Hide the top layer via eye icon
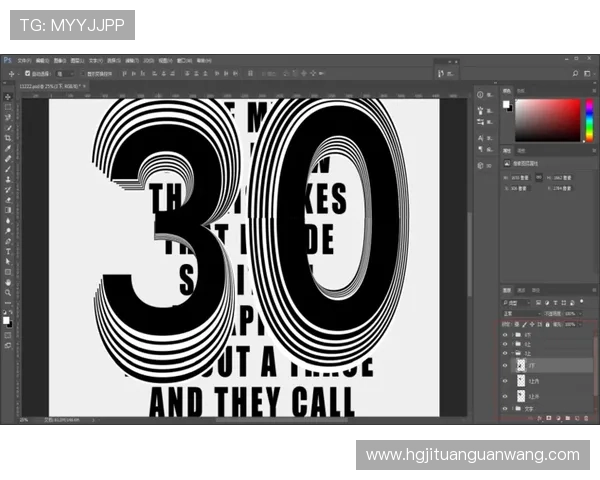 tap(505, 335)
